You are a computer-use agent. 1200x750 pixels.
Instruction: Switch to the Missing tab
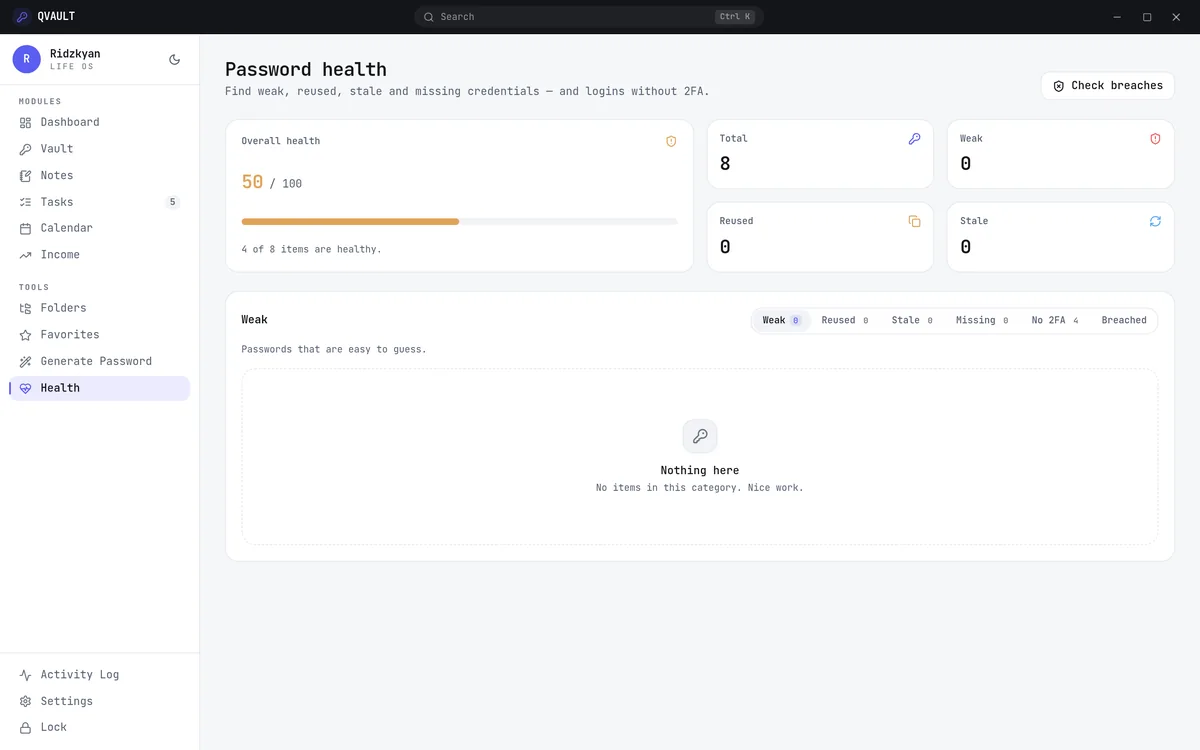[982, 320]
